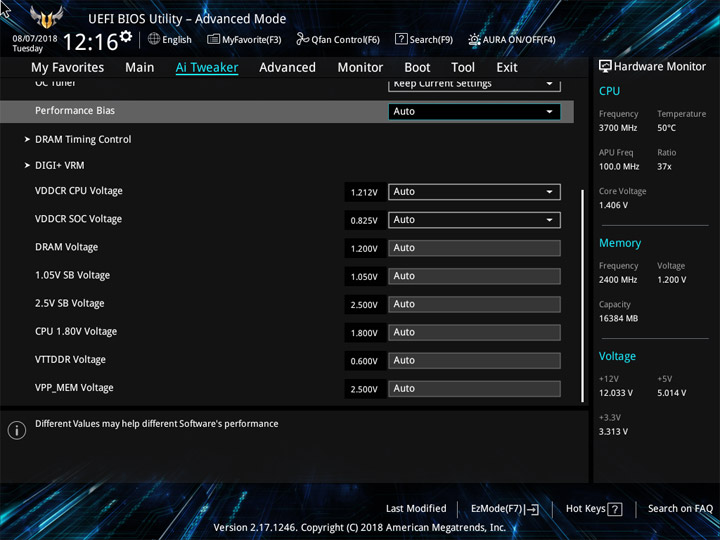This screenshot has width=720, height=540.
Task: Switch to EzMode(F7)
Action: [x=505, y=509]
